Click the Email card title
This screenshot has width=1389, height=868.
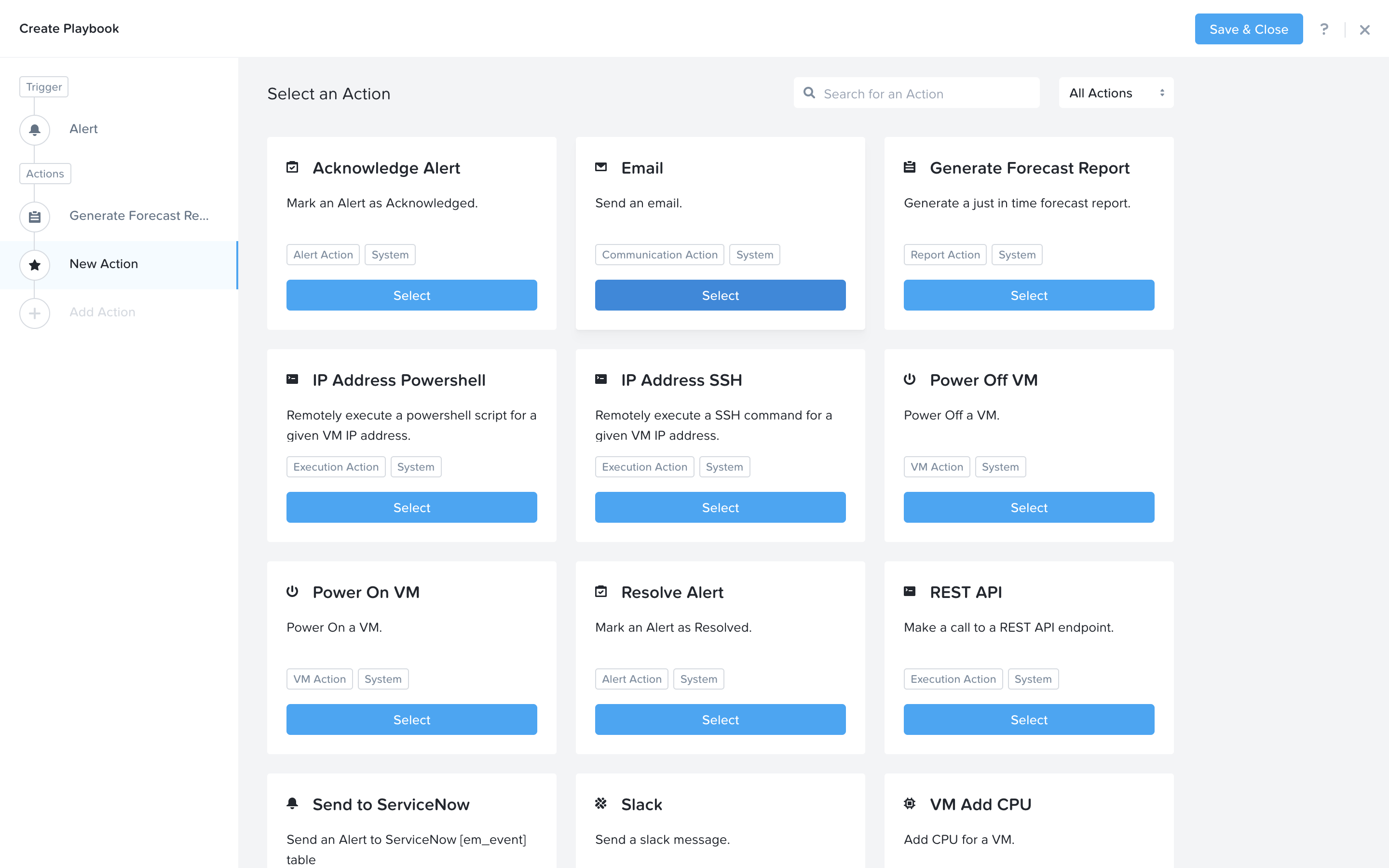pos(642,168)
